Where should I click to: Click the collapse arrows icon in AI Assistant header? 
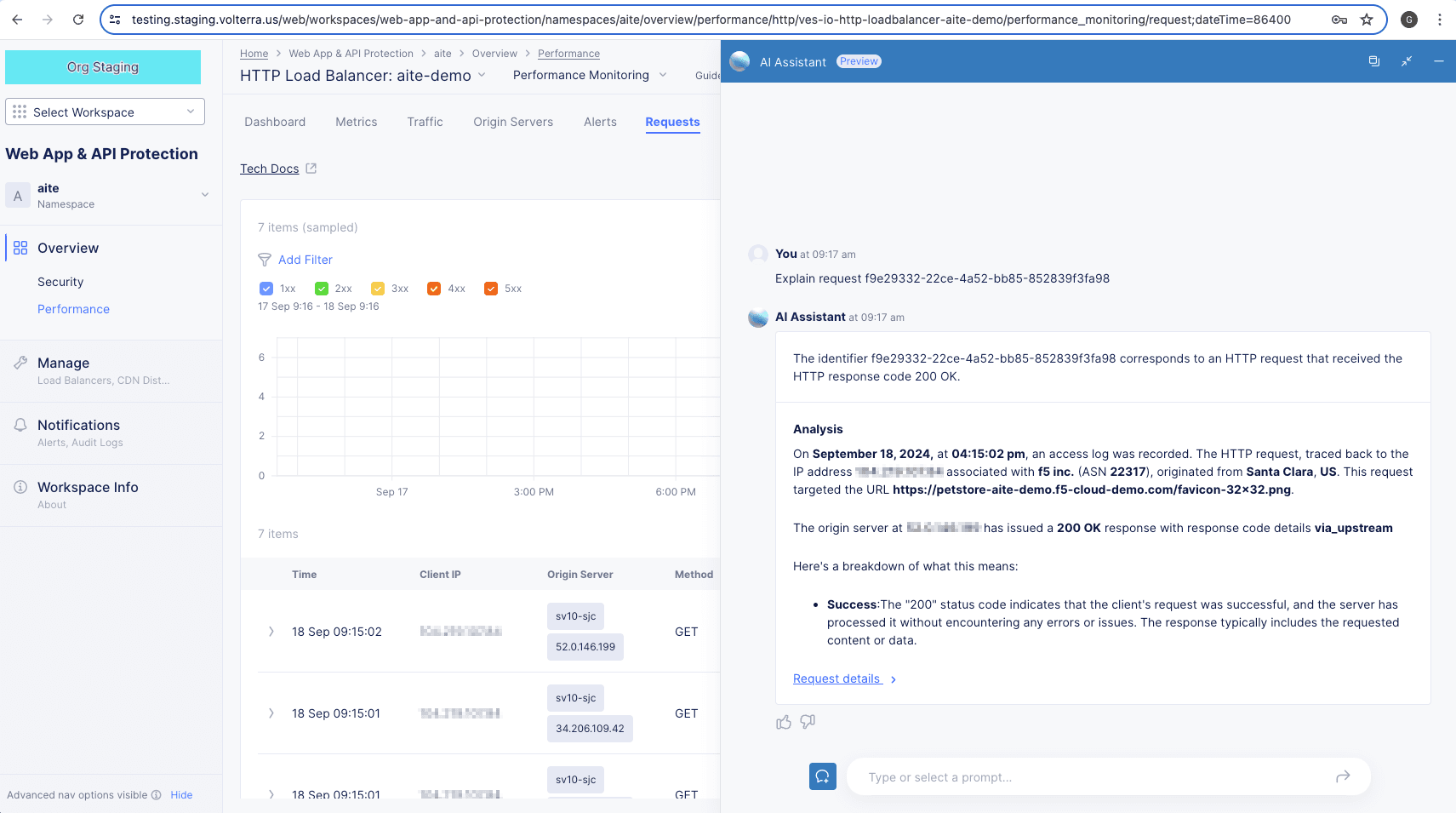[1407, 61]
